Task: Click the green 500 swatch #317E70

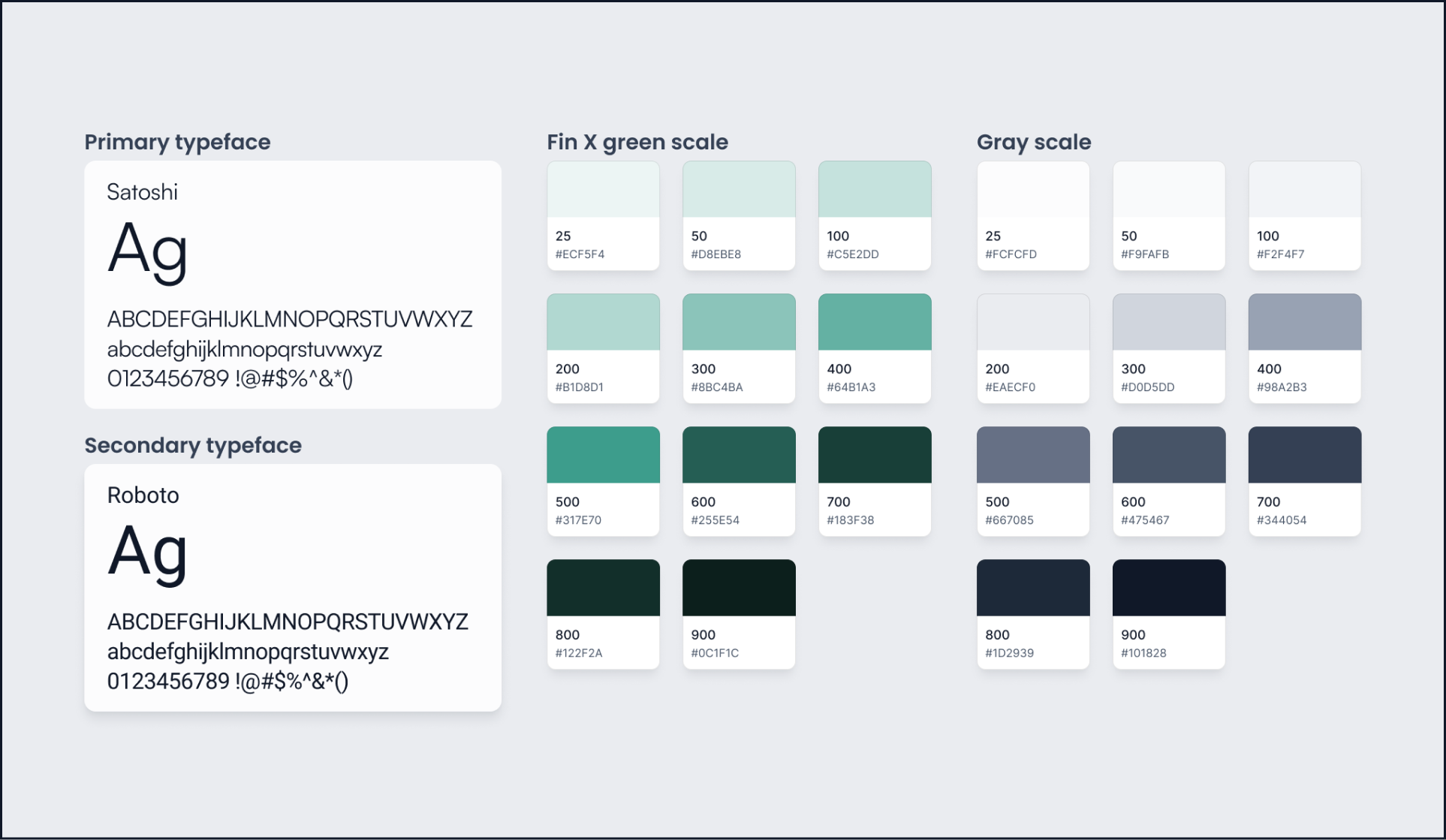Action: pos(603,455)
